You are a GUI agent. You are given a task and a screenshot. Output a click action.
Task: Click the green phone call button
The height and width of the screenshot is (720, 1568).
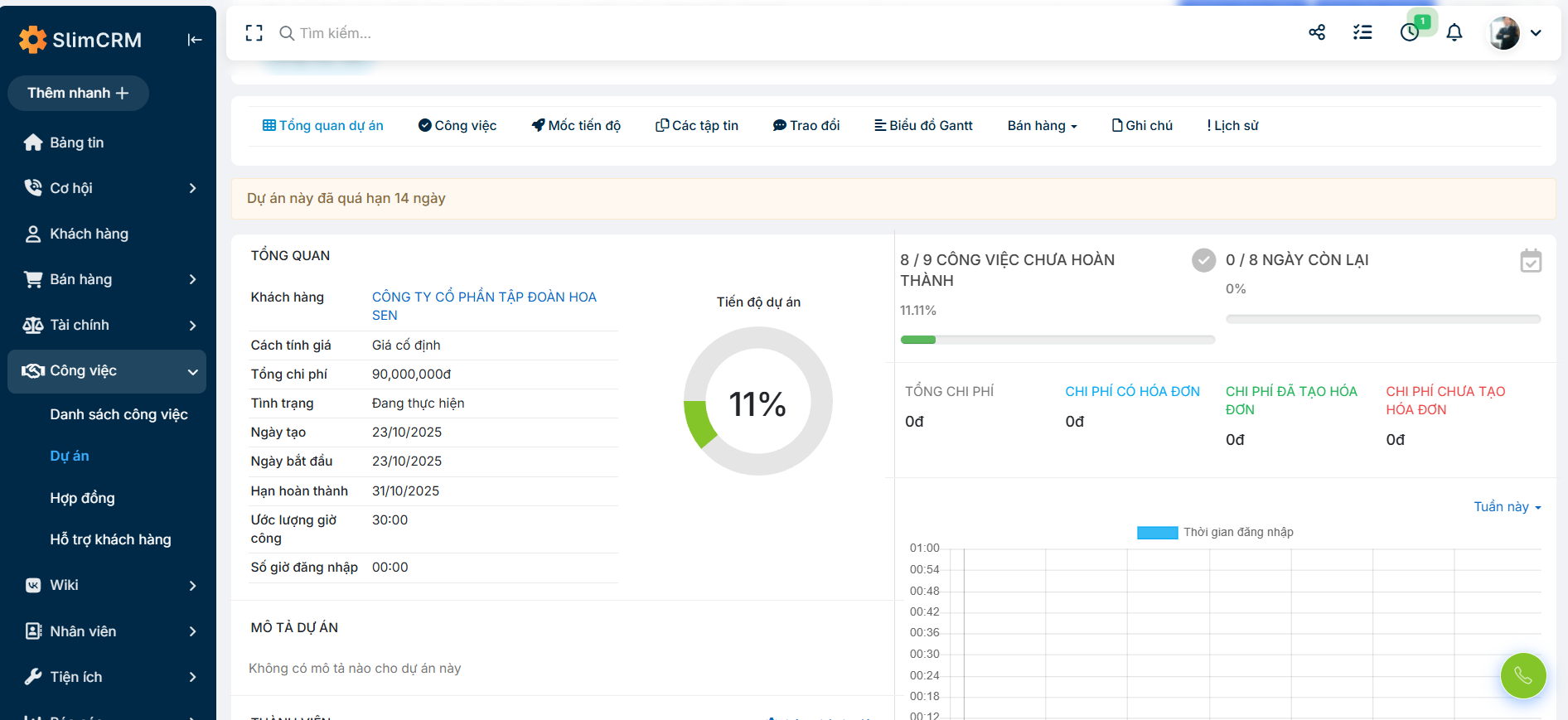[1522, 675]
